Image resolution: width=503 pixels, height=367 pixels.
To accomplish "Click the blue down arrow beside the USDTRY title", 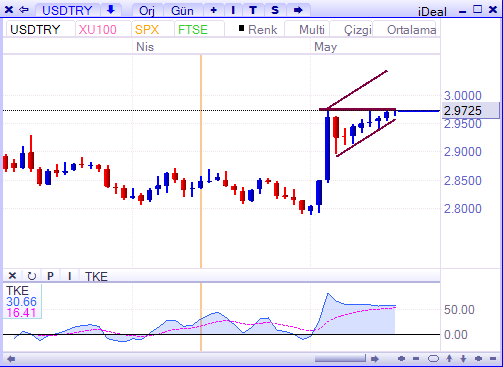I will (x=111, y=10).
